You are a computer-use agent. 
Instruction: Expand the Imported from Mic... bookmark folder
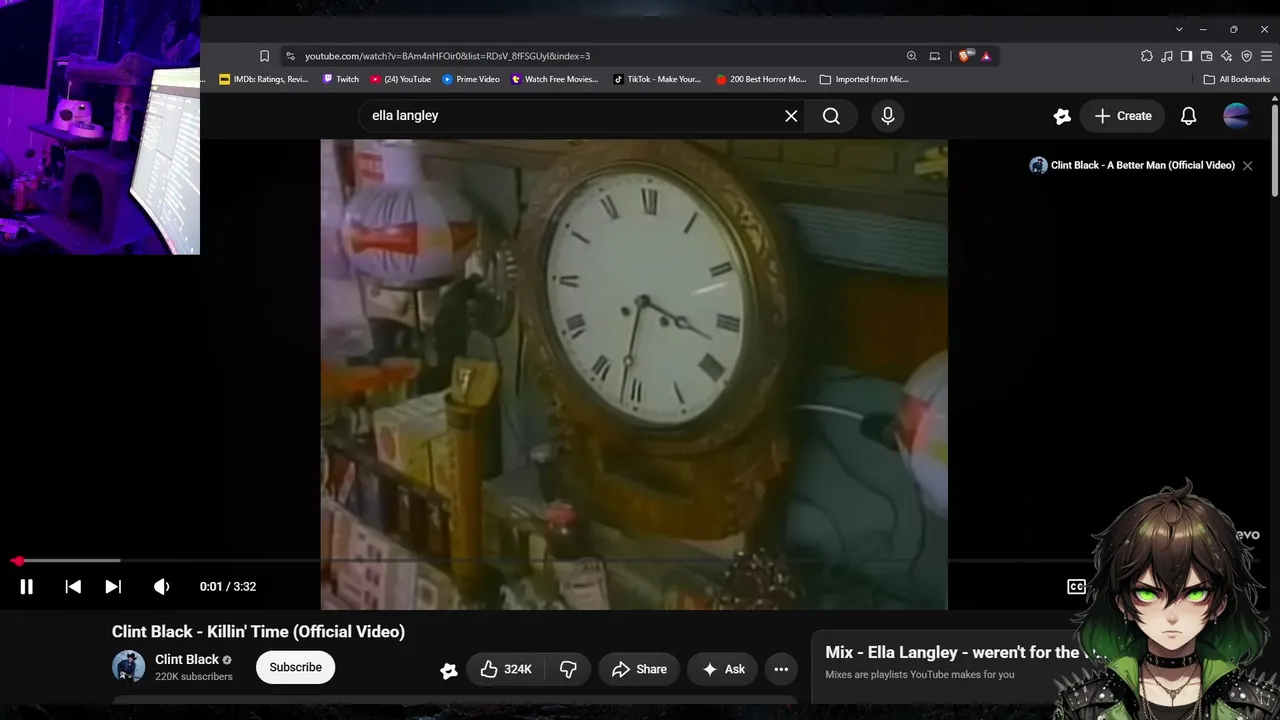pyautogui.click(x=864, y=79)
